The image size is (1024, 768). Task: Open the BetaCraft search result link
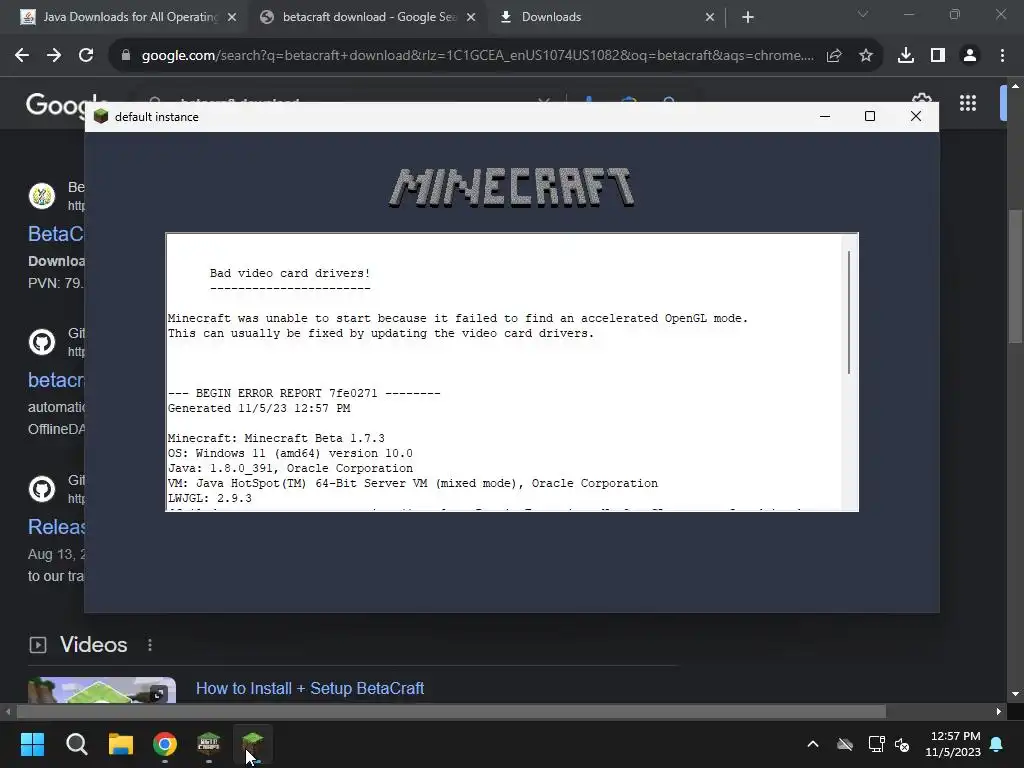coord(56,234)
